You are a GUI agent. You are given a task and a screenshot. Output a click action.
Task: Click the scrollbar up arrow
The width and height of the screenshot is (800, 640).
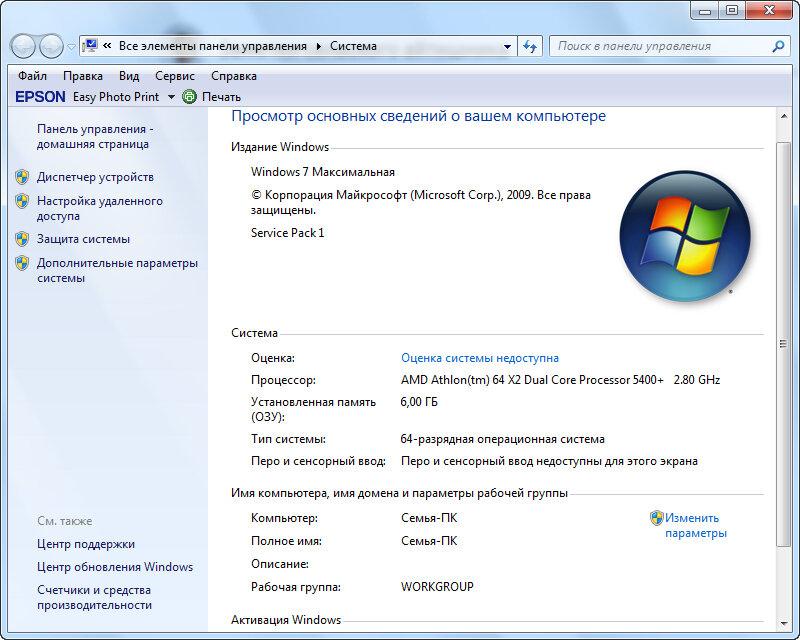pyautogui.click(x=783, y=116)
